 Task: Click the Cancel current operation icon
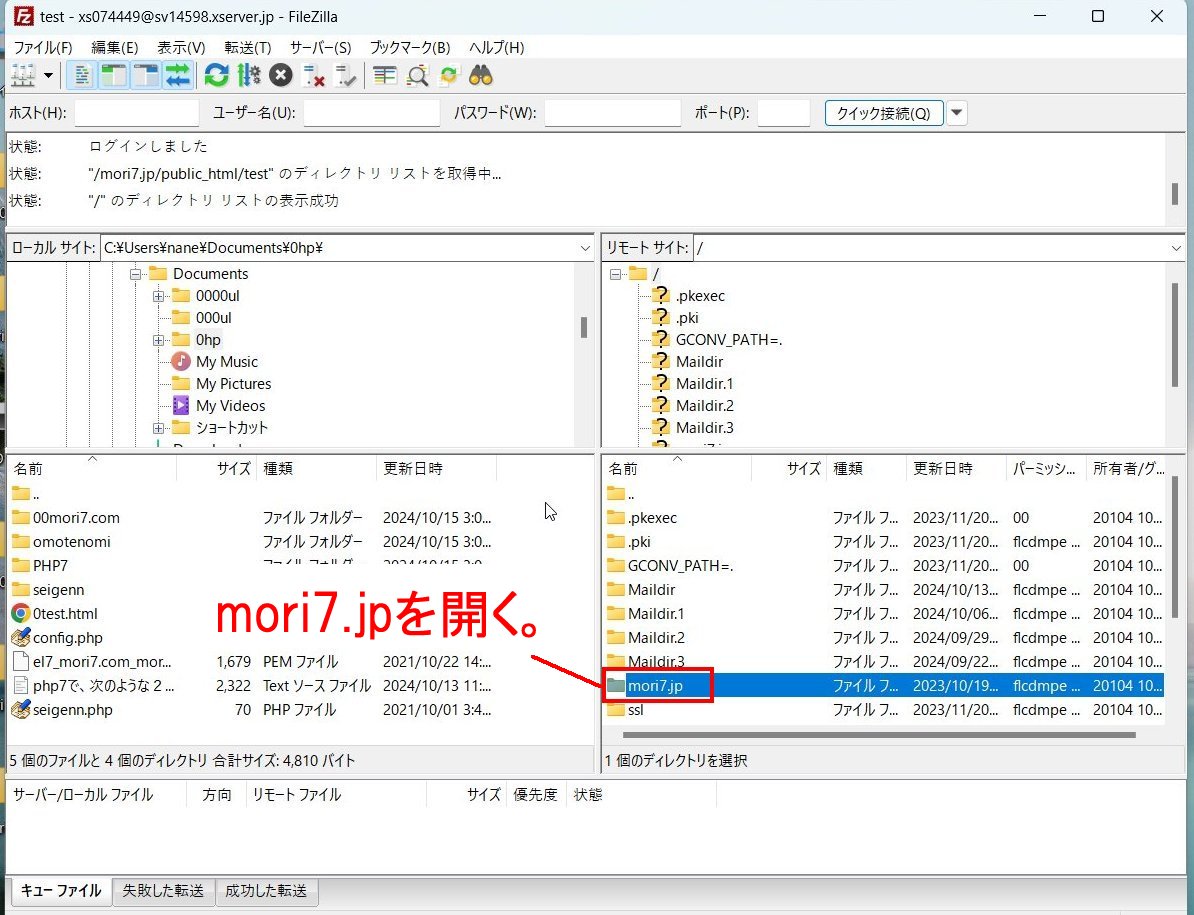point(281,75)
